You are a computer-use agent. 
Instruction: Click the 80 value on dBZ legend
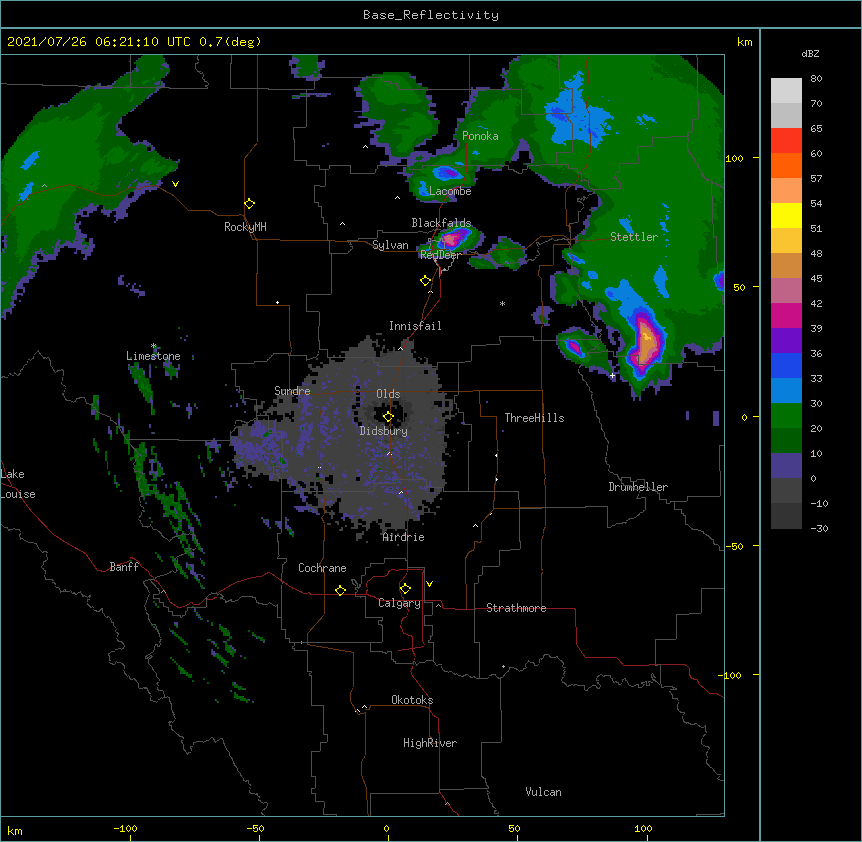click(x=816, y=79)
